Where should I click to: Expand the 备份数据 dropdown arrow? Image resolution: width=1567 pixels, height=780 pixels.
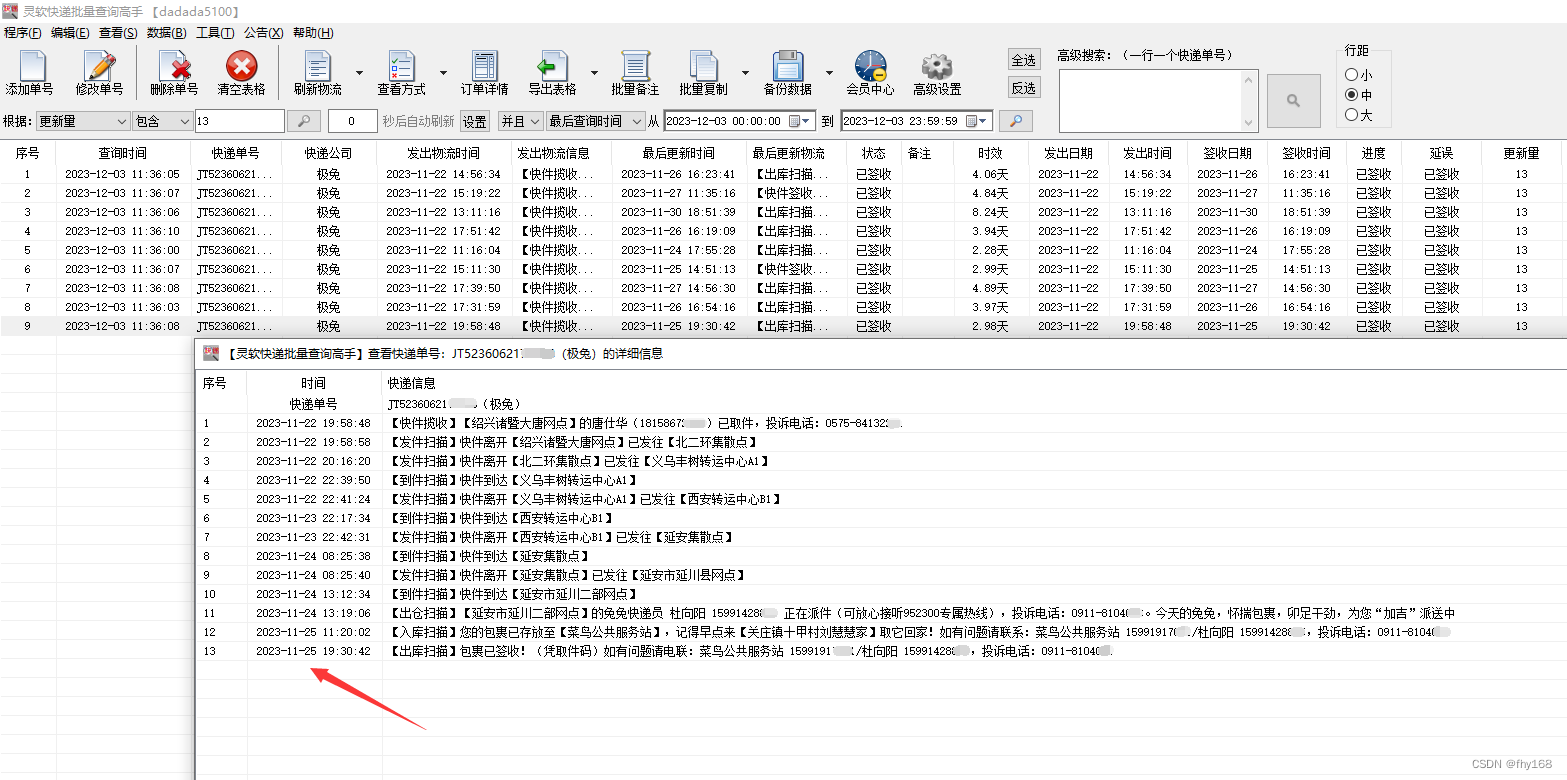point(829,72)
